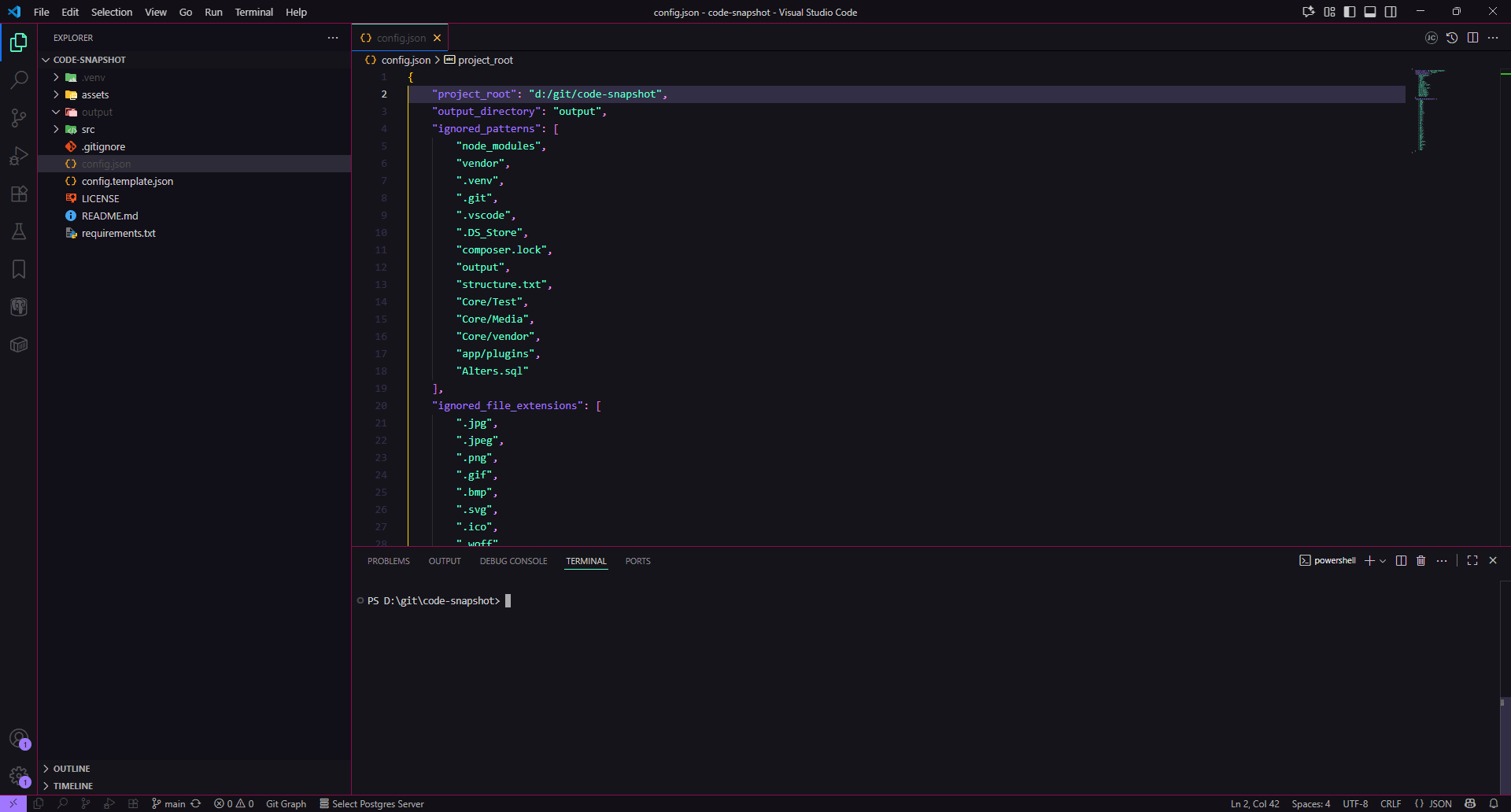Image resolution: width=1511 pixels, height=812 pixels.
Task: Open the Copilot chat icon in title bar
Action: [1309, 12]
